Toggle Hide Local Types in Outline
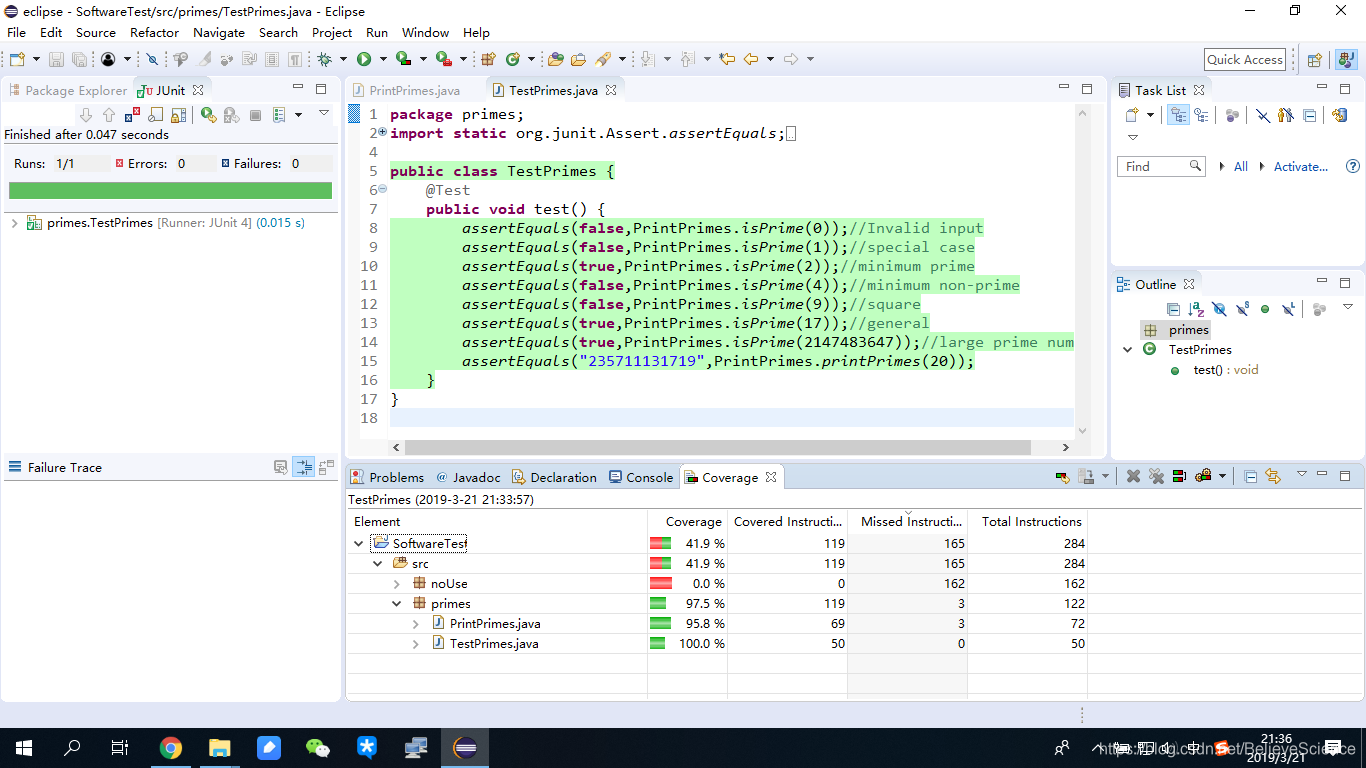 1288,309
